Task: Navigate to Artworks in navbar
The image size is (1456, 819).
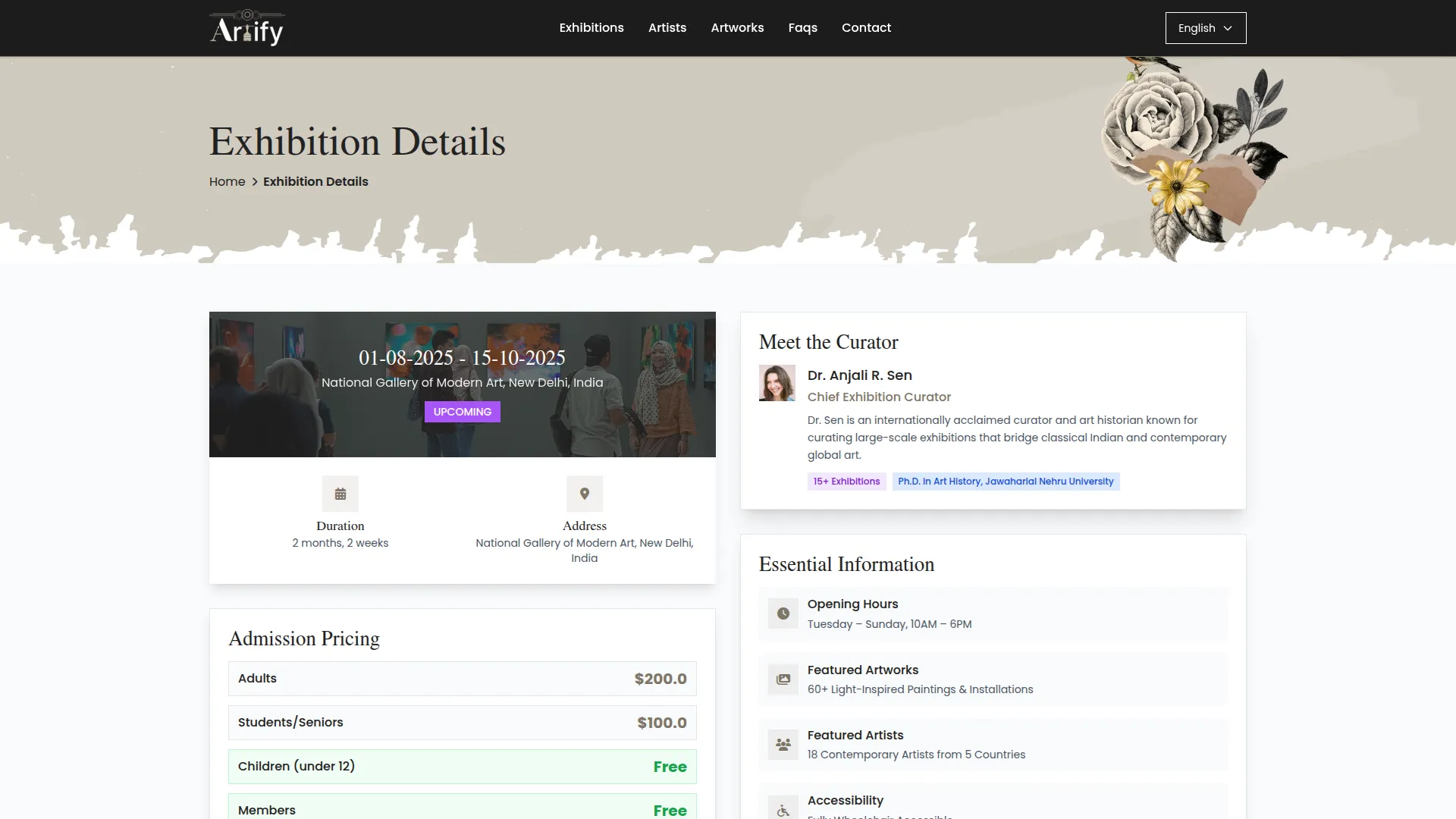Action: click(x=736, y=28)
